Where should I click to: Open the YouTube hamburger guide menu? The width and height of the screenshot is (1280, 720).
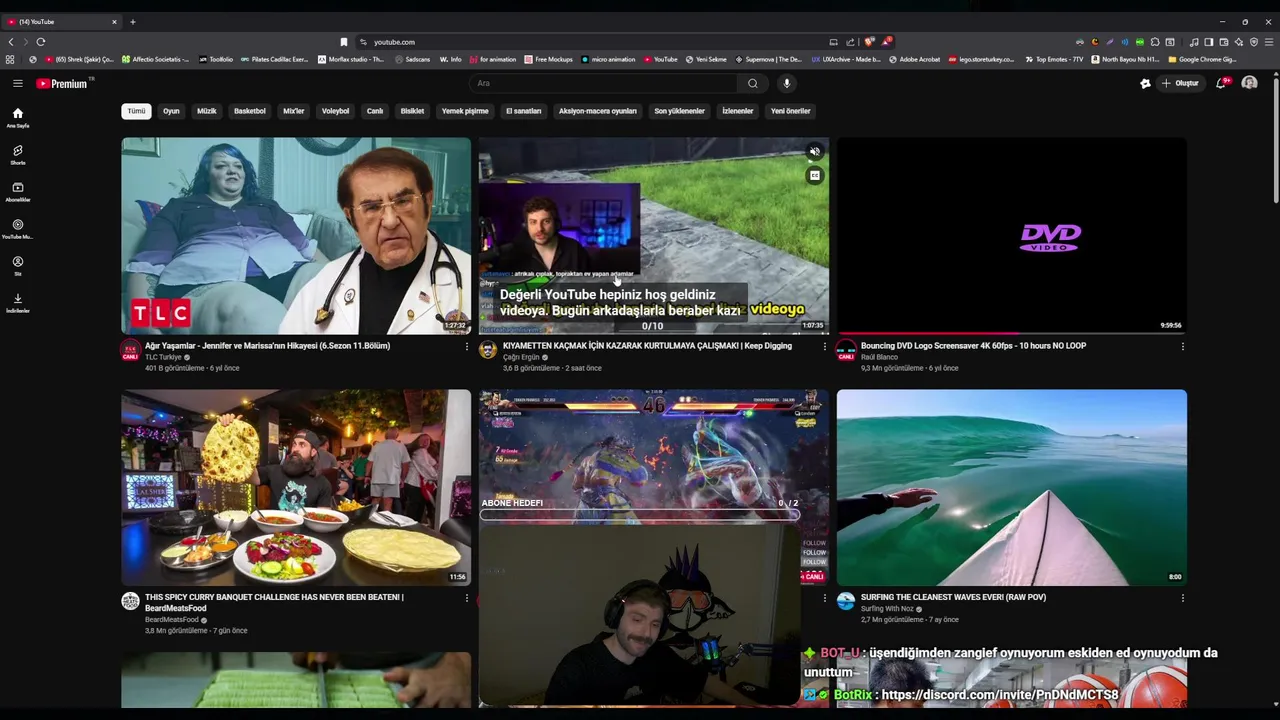(x=17, y=83)
